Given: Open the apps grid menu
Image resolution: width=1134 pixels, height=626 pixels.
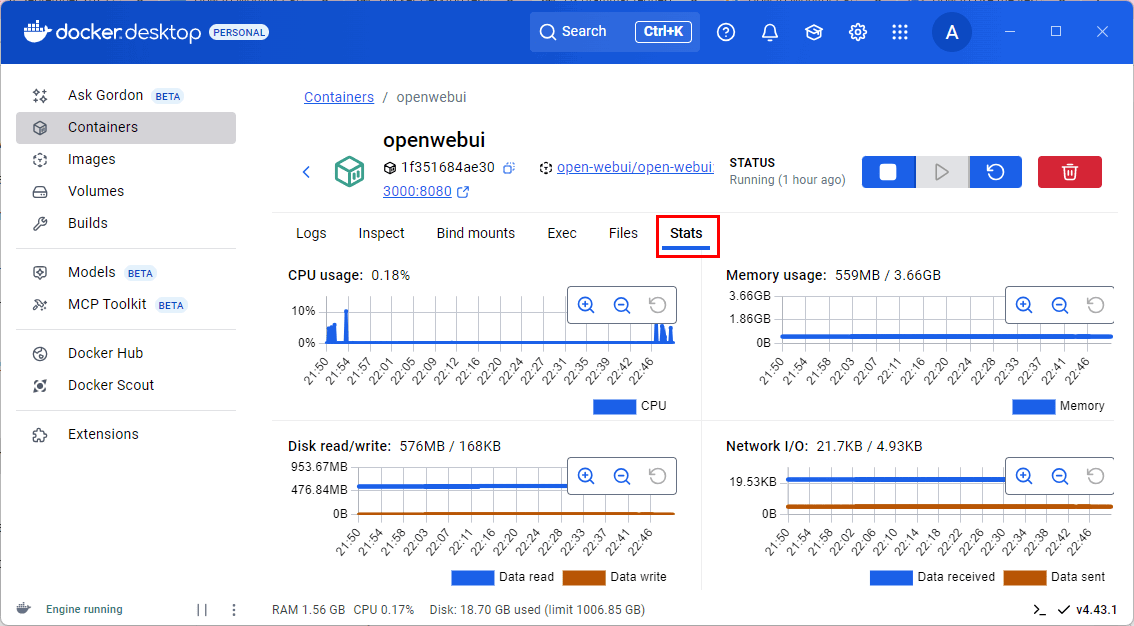Looking at the screenshot, I should pyautogui.click(x=900, y=32).
